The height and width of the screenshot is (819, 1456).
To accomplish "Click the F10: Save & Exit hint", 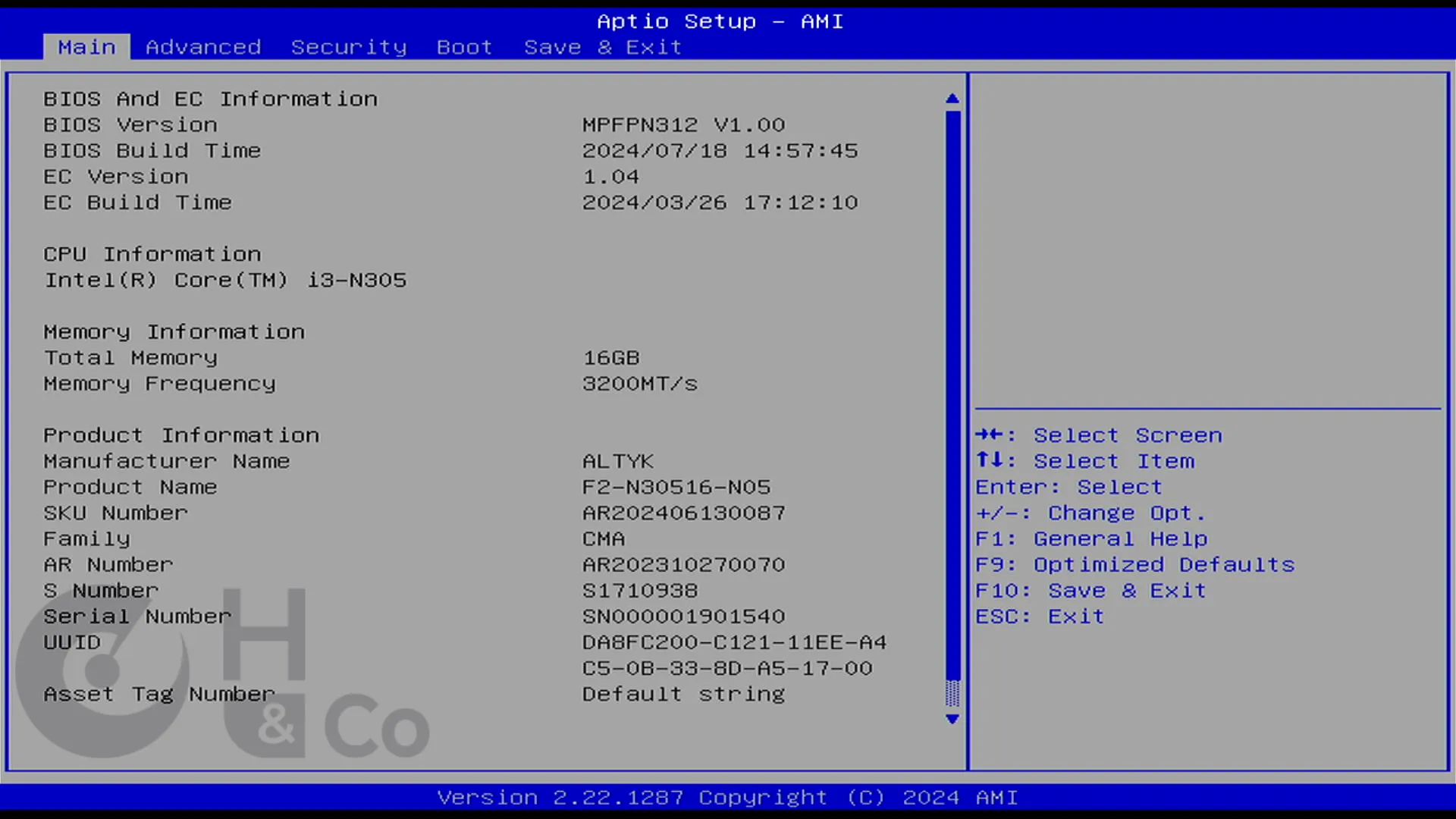I will pyautogui.click(x=1090, y=590).
